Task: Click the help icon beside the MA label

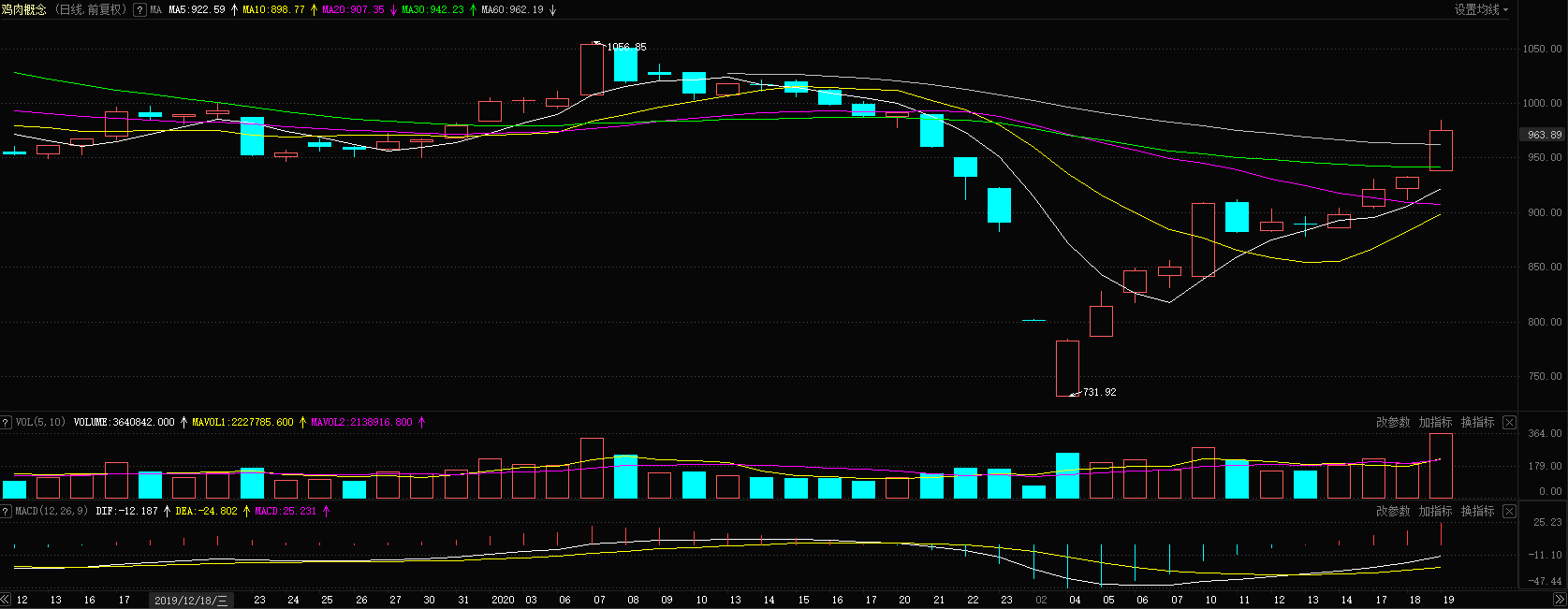Action: tap(139, 10)
